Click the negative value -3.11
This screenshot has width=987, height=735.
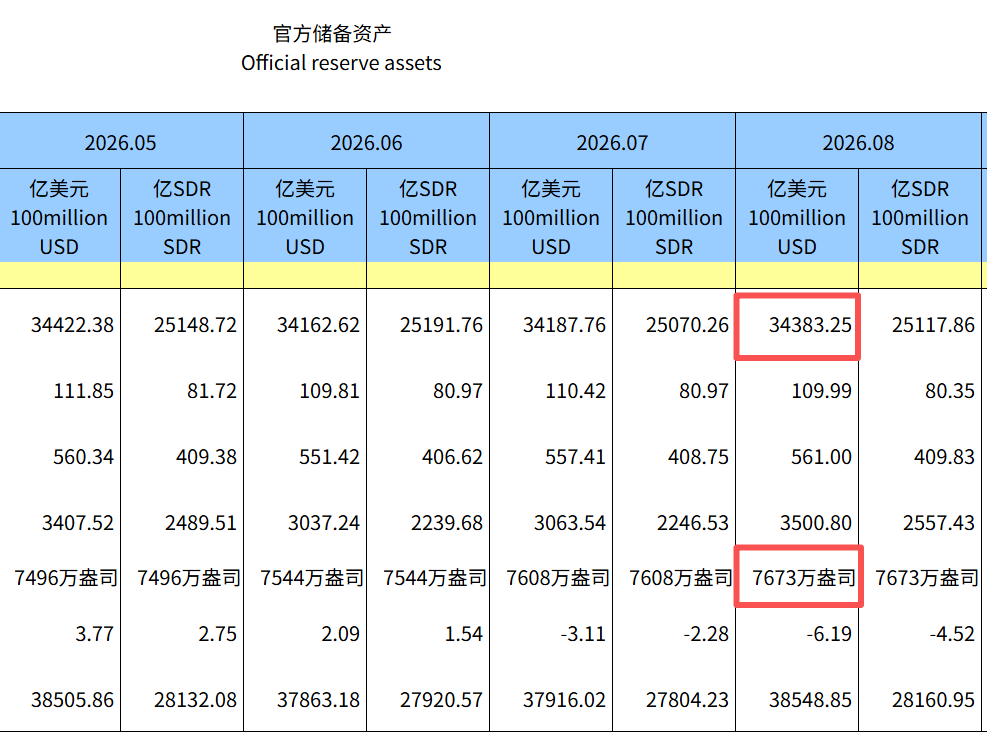tap(583, 634)
